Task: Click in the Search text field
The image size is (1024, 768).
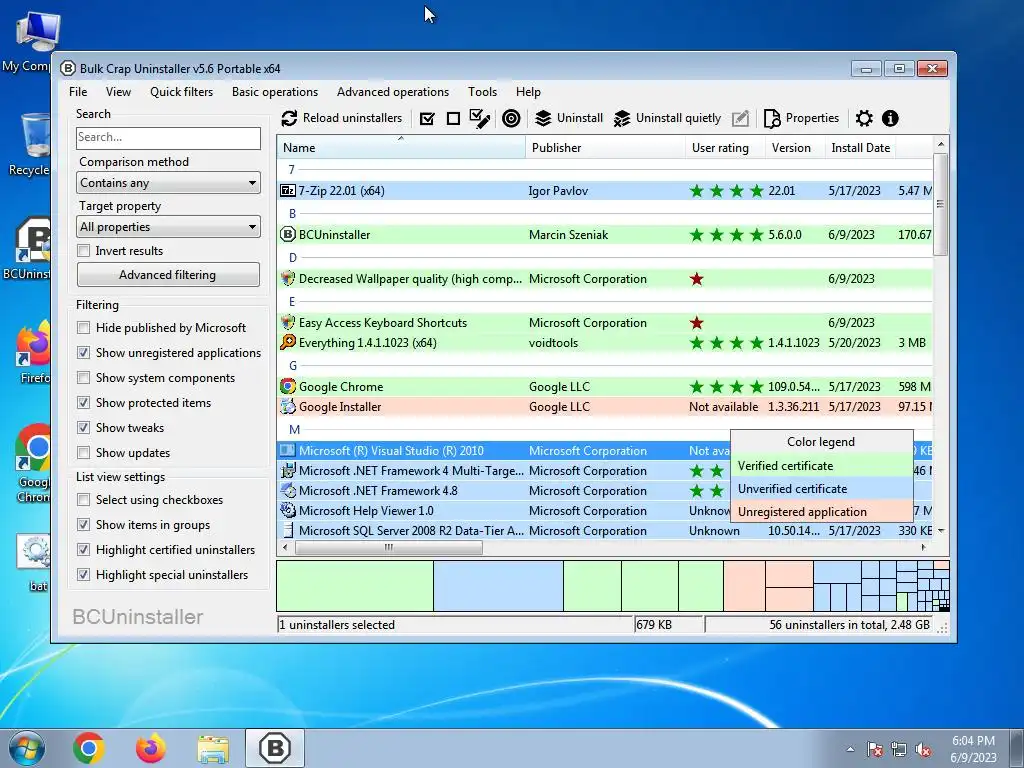Action: (168, 137)
